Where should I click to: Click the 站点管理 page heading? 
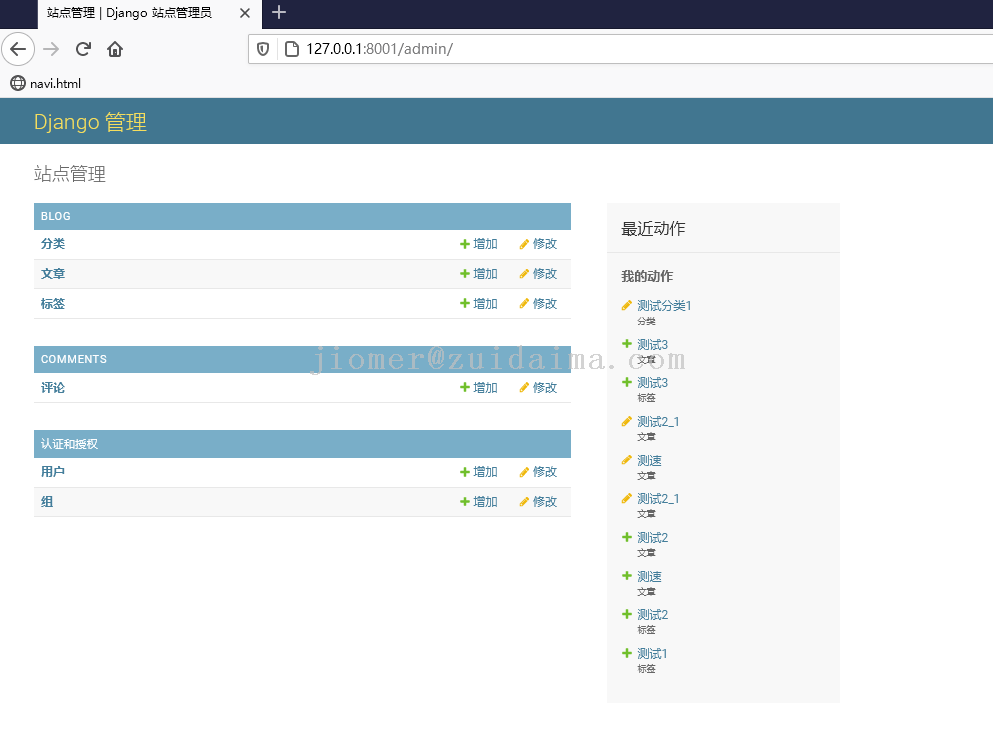click(x=70, y=174)
